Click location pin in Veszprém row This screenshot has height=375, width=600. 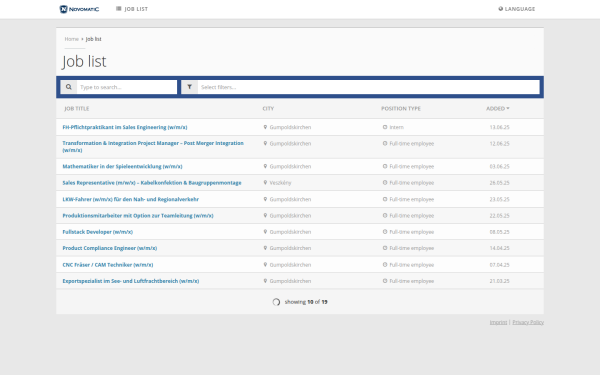(x=265, y=183)
